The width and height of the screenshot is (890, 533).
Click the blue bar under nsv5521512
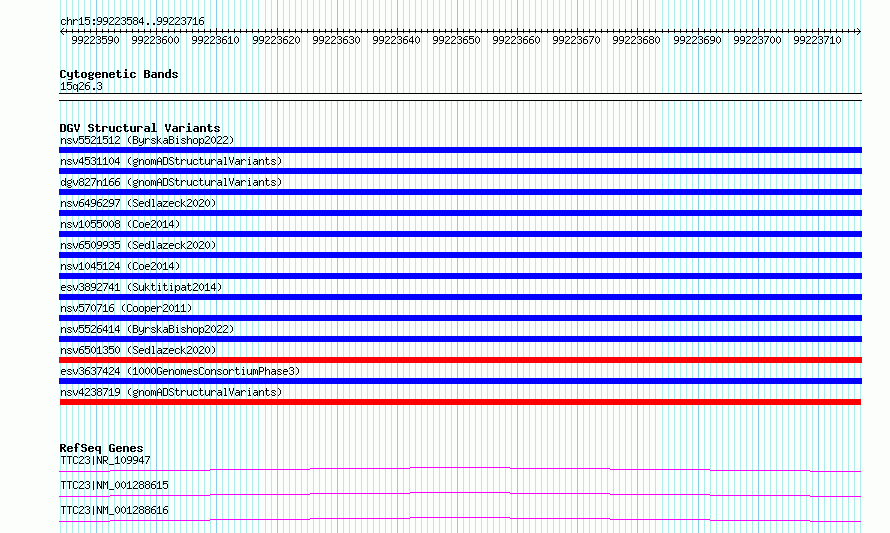click(460, 150)
